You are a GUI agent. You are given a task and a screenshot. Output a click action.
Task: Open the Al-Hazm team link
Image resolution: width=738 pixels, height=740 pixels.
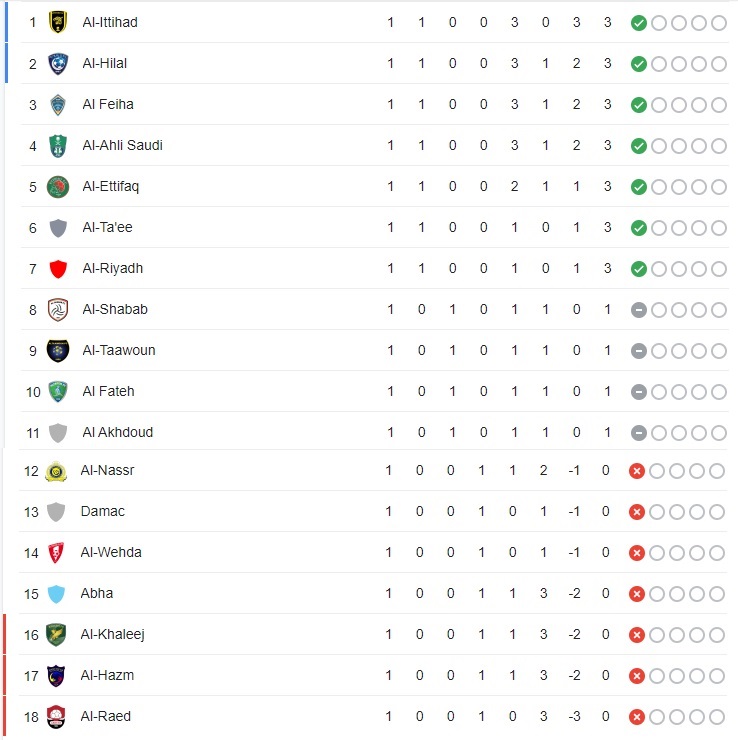tap(107, 675)
